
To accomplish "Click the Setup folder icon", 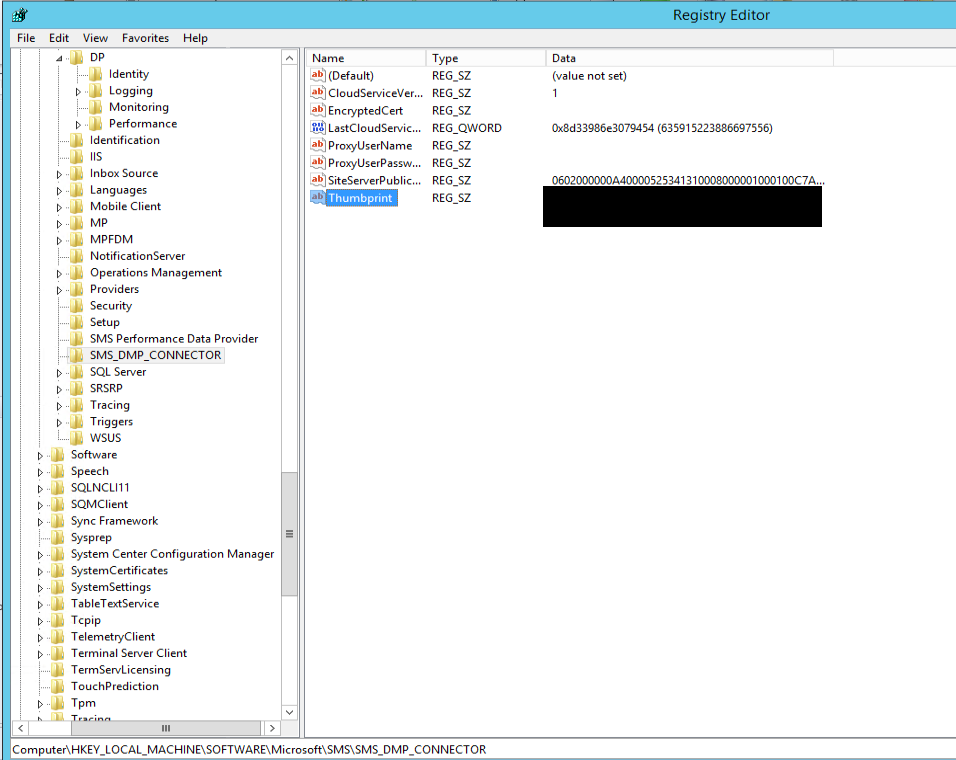I will coord(77,322).
